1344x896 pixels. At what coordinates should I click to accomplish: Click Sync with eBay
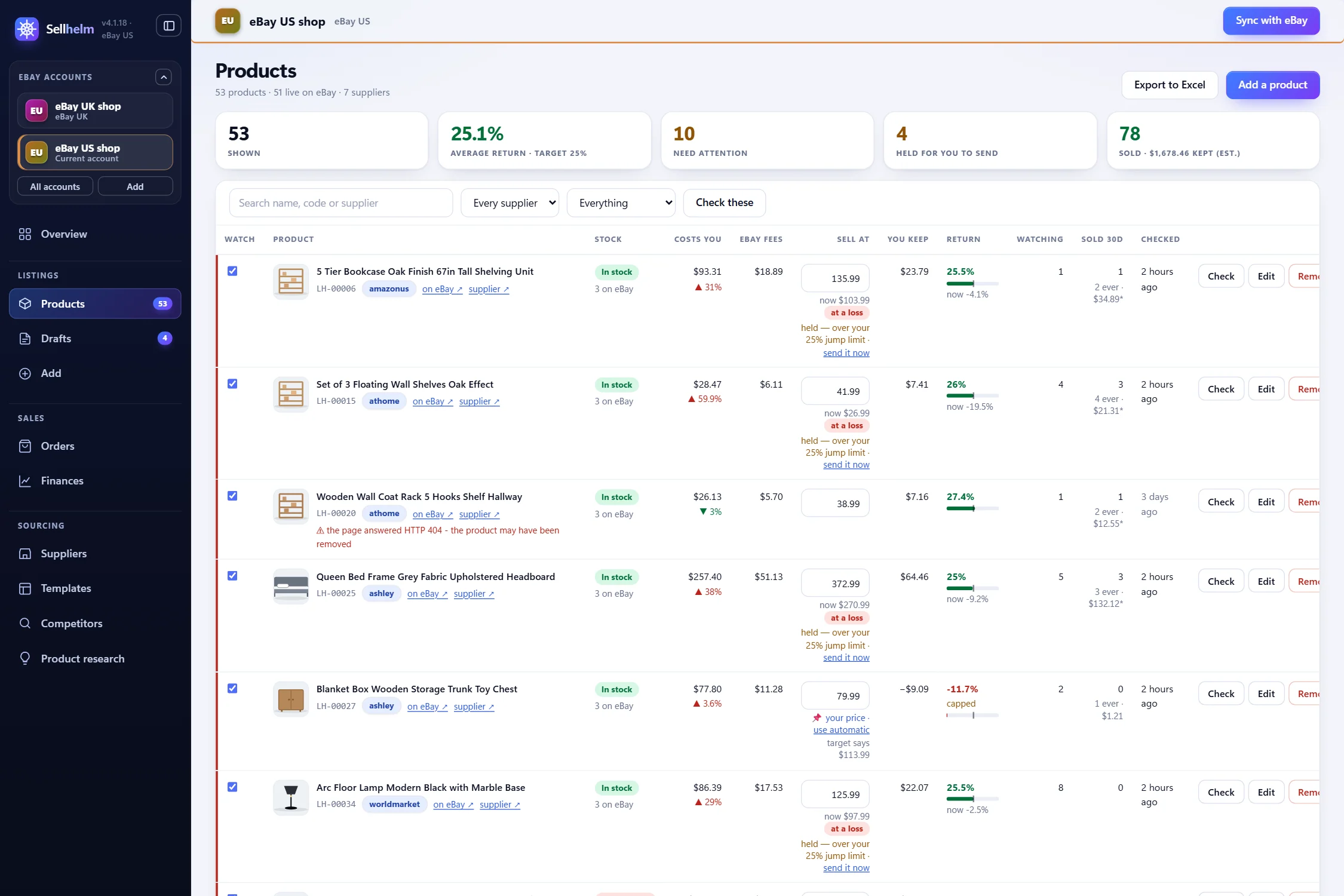point(1271,21)
